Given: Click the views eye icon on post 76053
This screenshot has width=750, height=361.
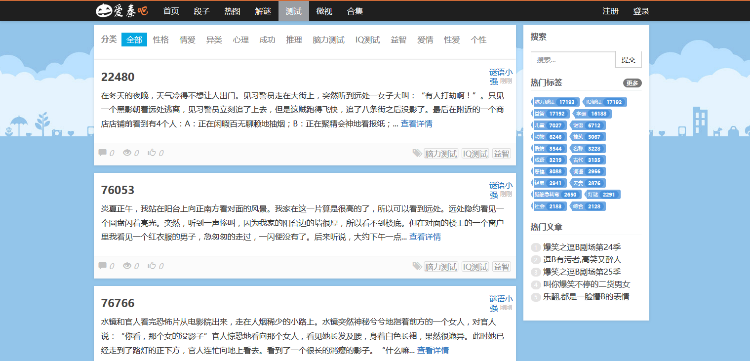Looking at the screenshot, I should tap(127, 265).
